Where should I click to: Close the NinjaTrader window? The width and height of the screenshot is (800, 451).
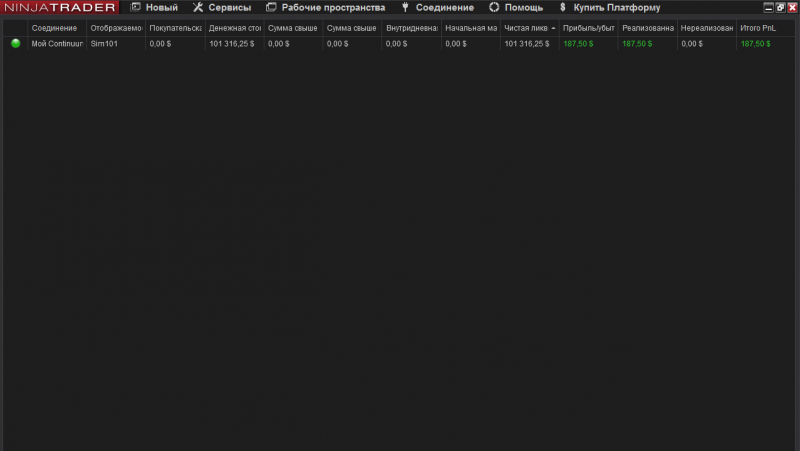pos(792,7)
